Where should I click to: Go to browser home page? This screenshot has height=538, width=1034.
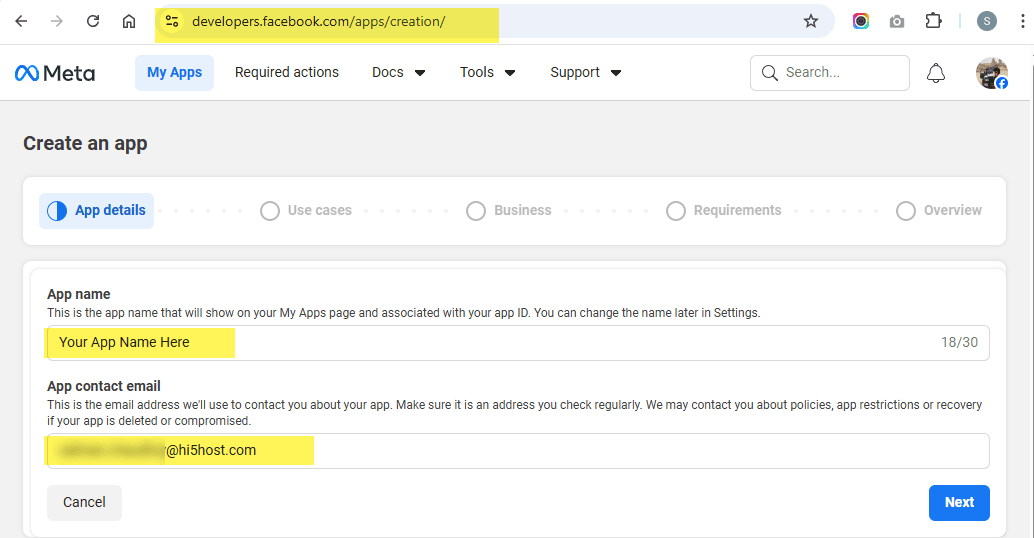click(x=129, y=21)
